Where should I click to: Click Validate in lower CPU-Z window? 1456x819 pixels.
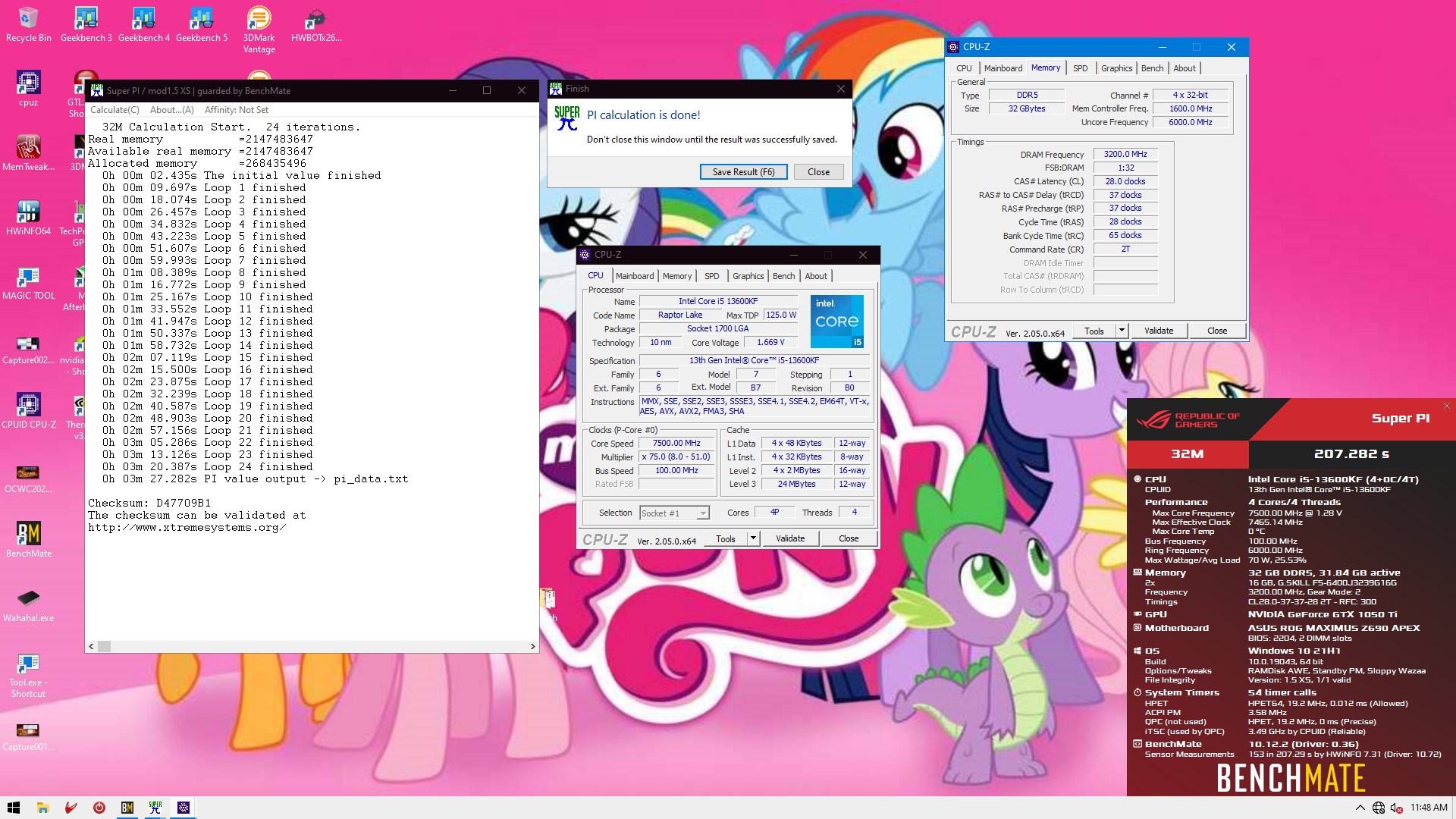pyautogui.click(x=790, y=539)
